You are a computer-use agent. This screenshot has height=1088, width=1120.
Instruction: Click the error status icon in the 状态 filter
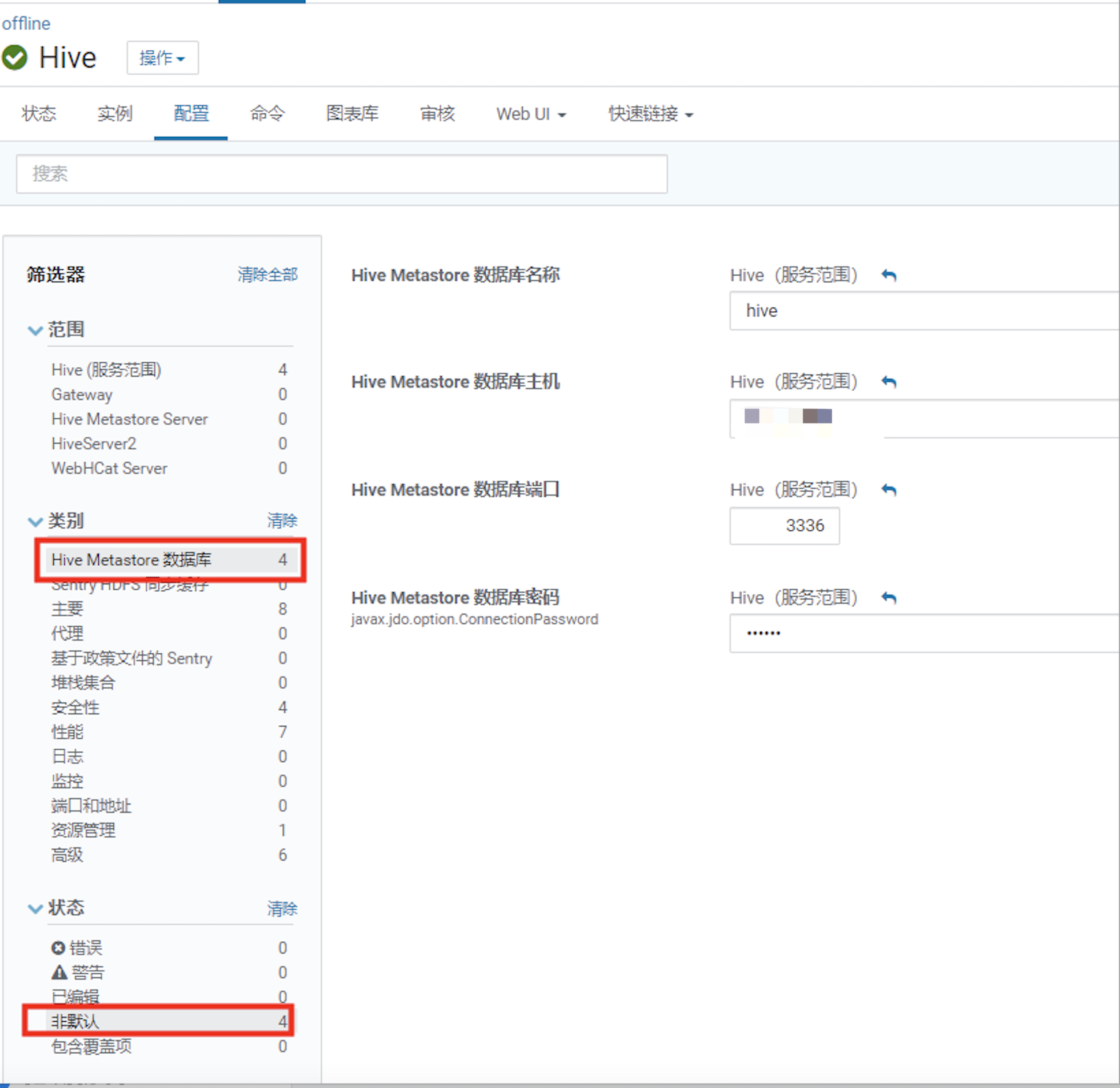coord(58,948)
